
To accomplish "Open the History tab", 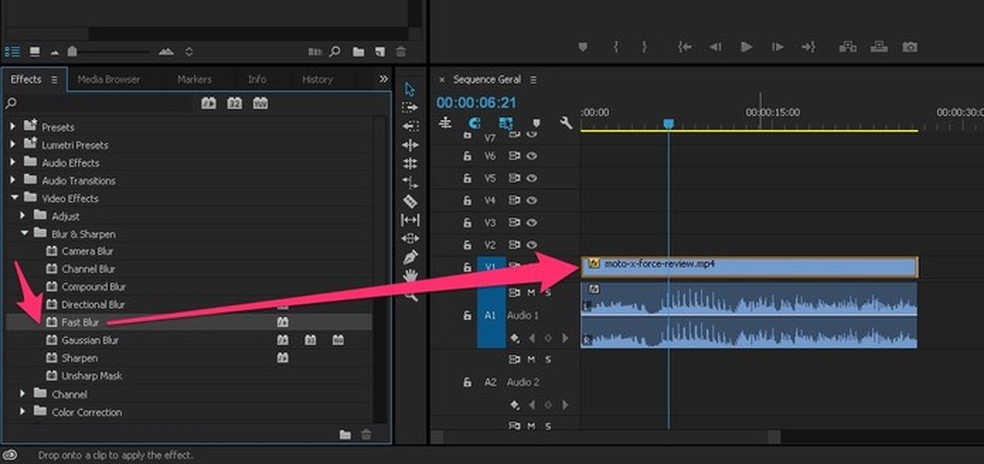I will pos(317,79).
